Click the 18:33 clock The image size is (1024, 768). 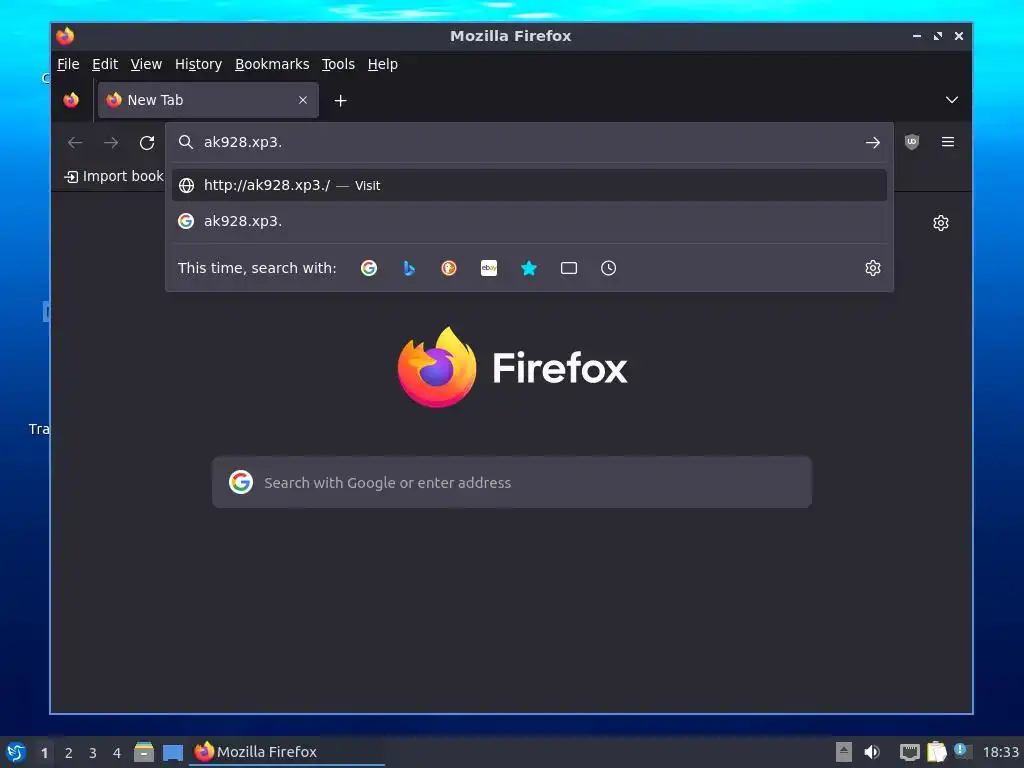(1000, 752)
